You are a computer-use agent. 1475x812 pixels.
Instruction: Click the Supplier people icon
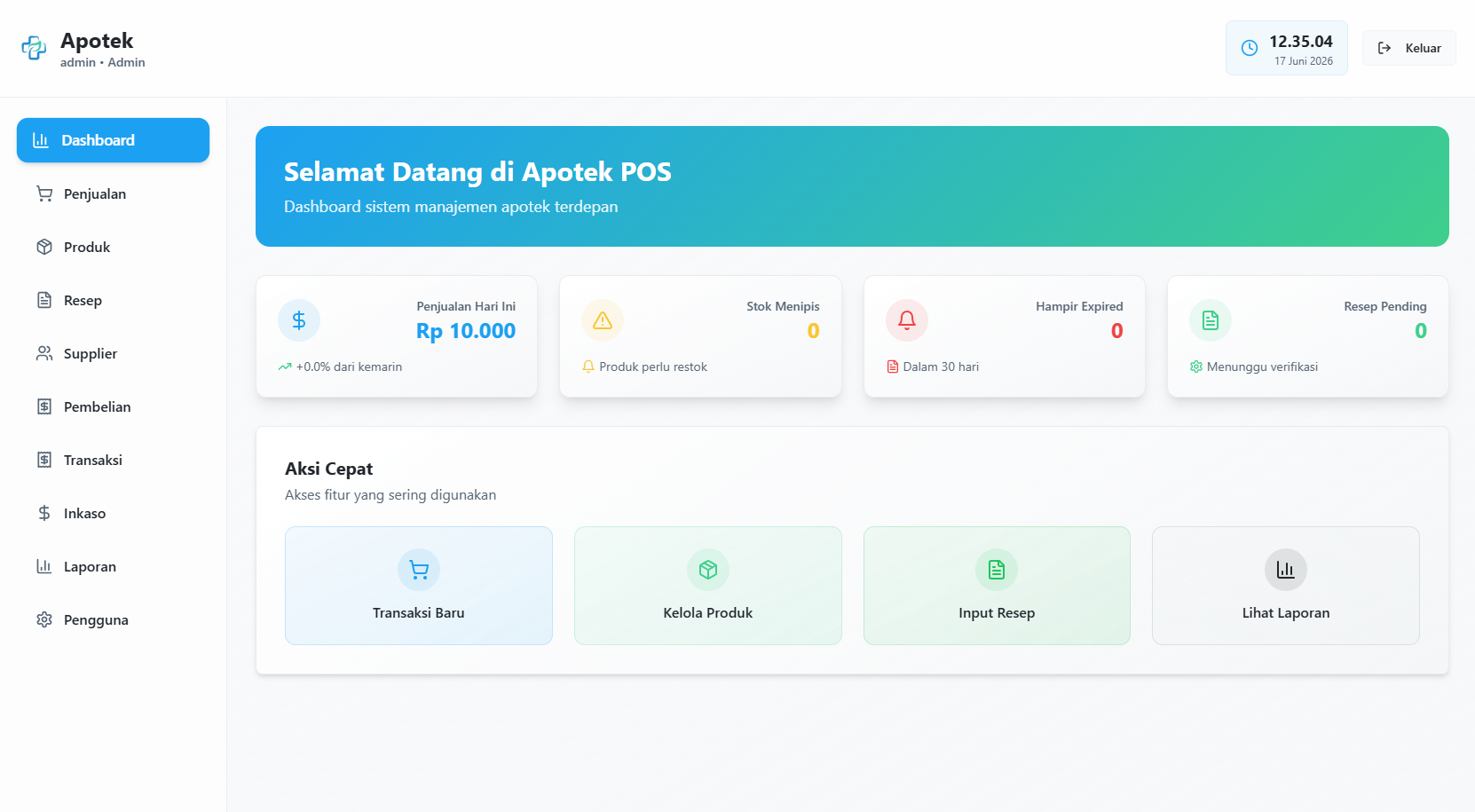click(44, 353)
